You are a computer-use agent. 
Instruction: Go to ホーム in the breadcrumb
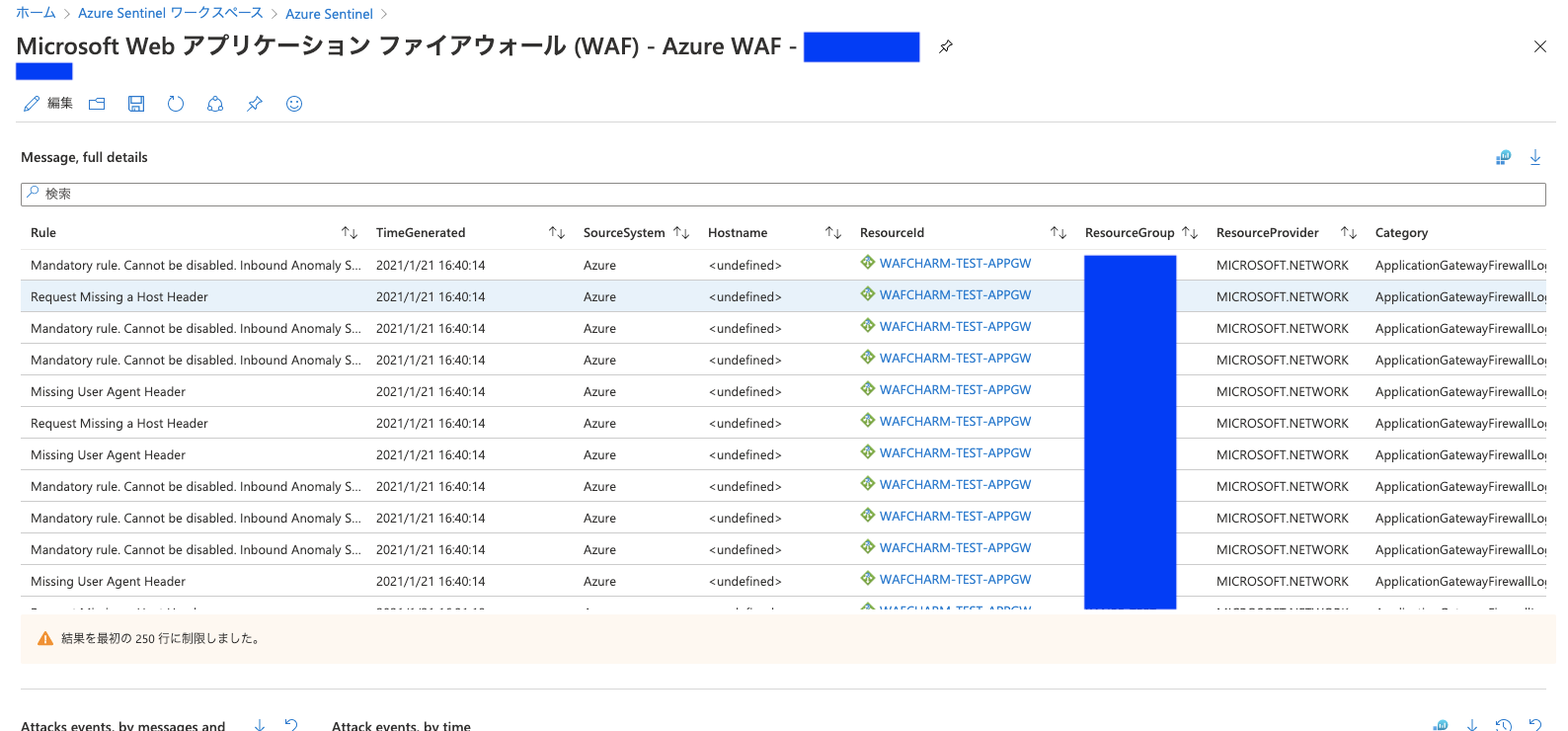tap(36, 13)
